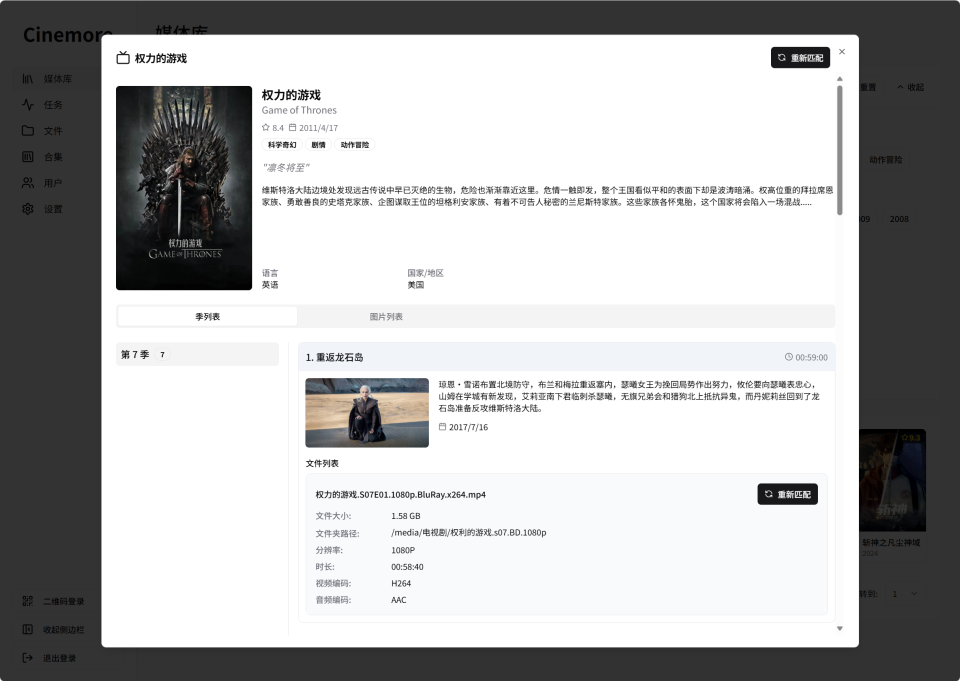Select the 2008 year filter behind dialog
Screen dimensions: 960x681
(899, 219)
